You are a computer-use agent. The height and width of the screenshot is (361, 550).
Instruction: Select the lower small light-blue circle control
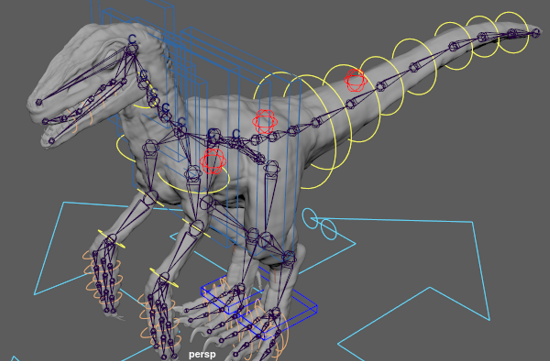329,229
